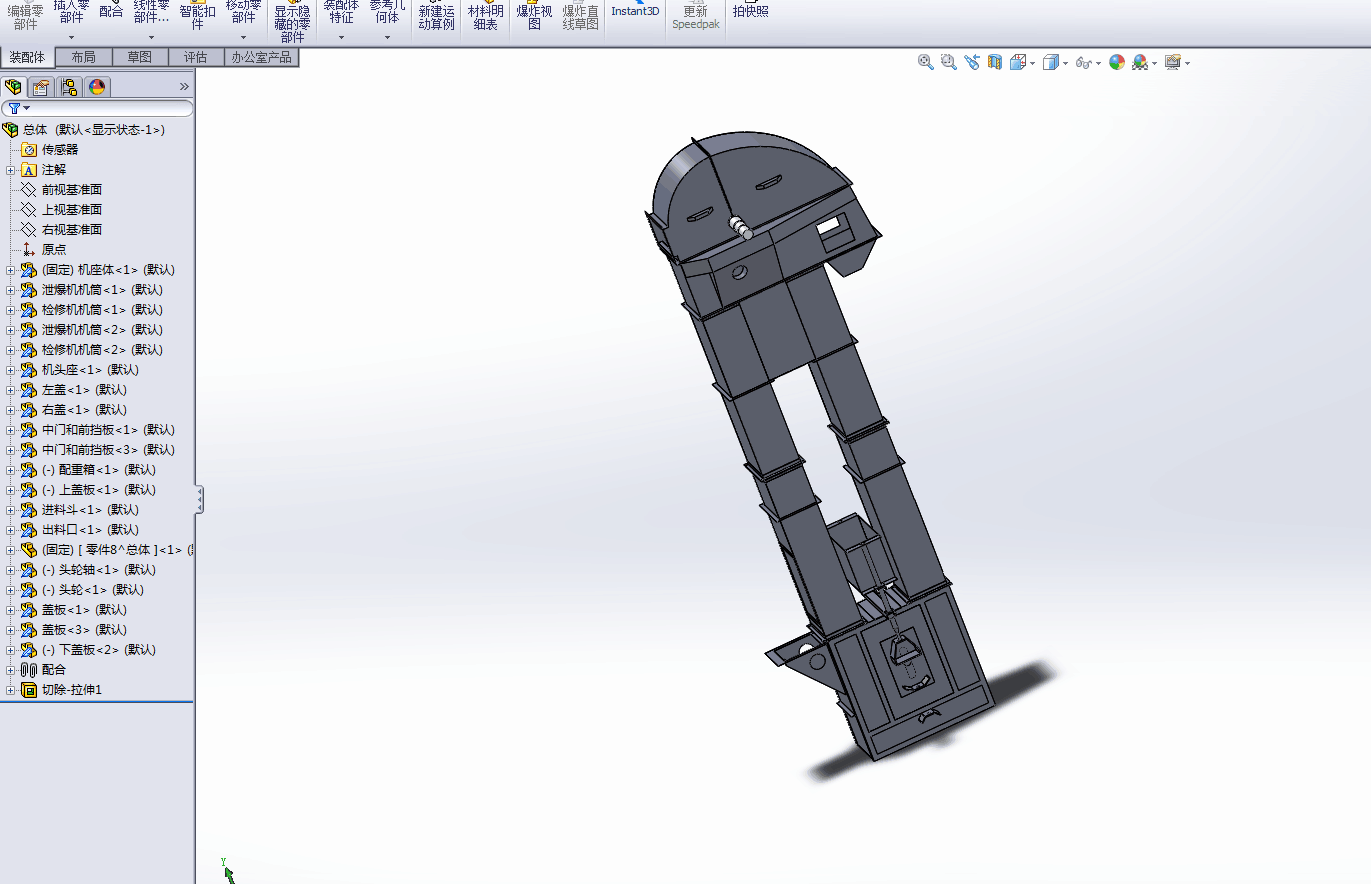Screen dimensions: 1371x884
Task: Open the ConfigurationManager tab icon
Action: [x=69, y=87]
